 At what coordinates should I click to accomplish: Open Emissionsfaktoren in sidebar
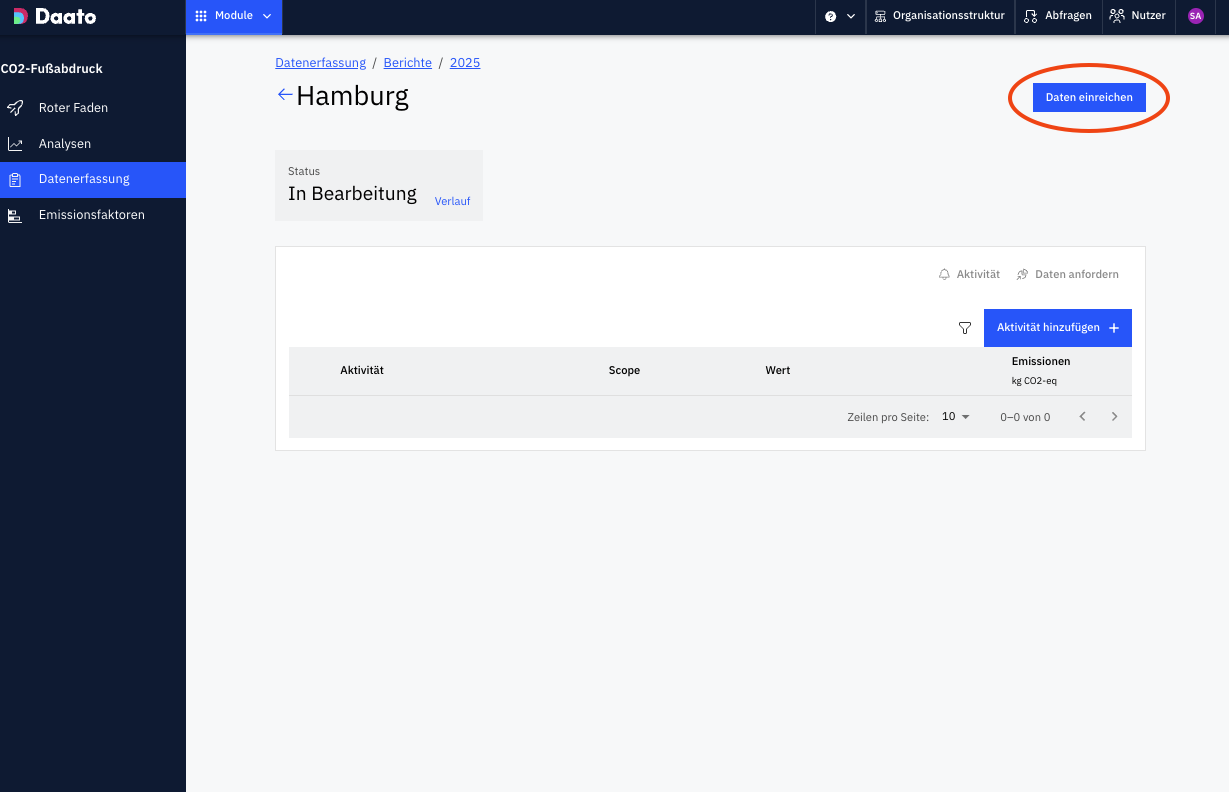pyautogui.click(x=93, y=215)
